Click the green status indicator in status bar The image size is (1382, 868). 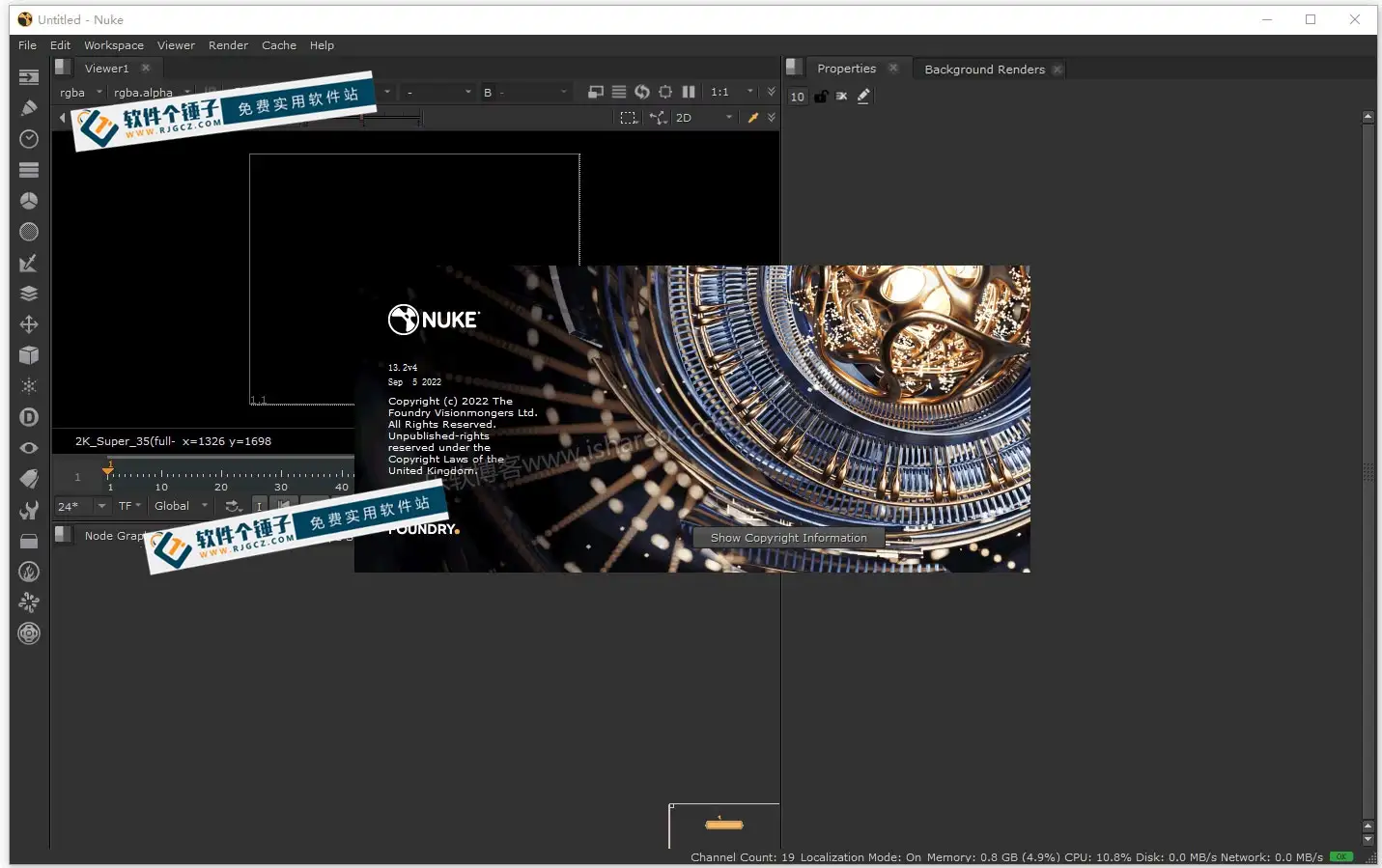click(1341, 856)
